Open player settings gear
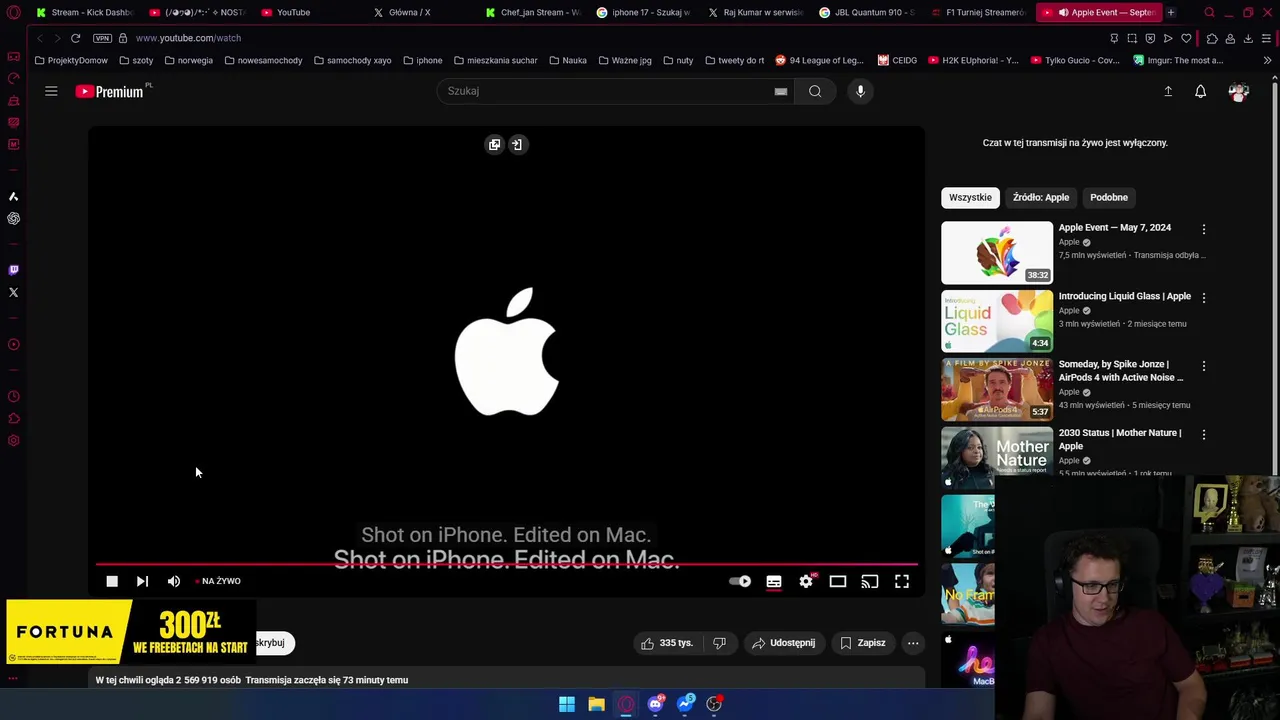 pos(806,581)
